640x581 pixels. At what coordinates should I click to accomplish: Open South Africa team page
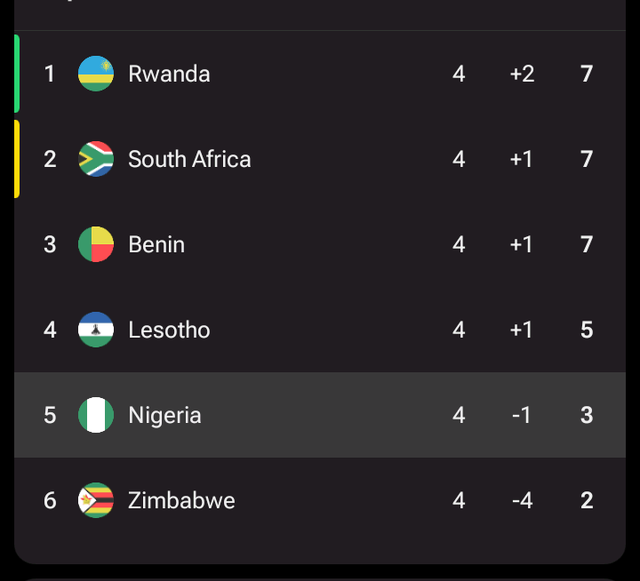pyautogui.click(x=189, y=159)
